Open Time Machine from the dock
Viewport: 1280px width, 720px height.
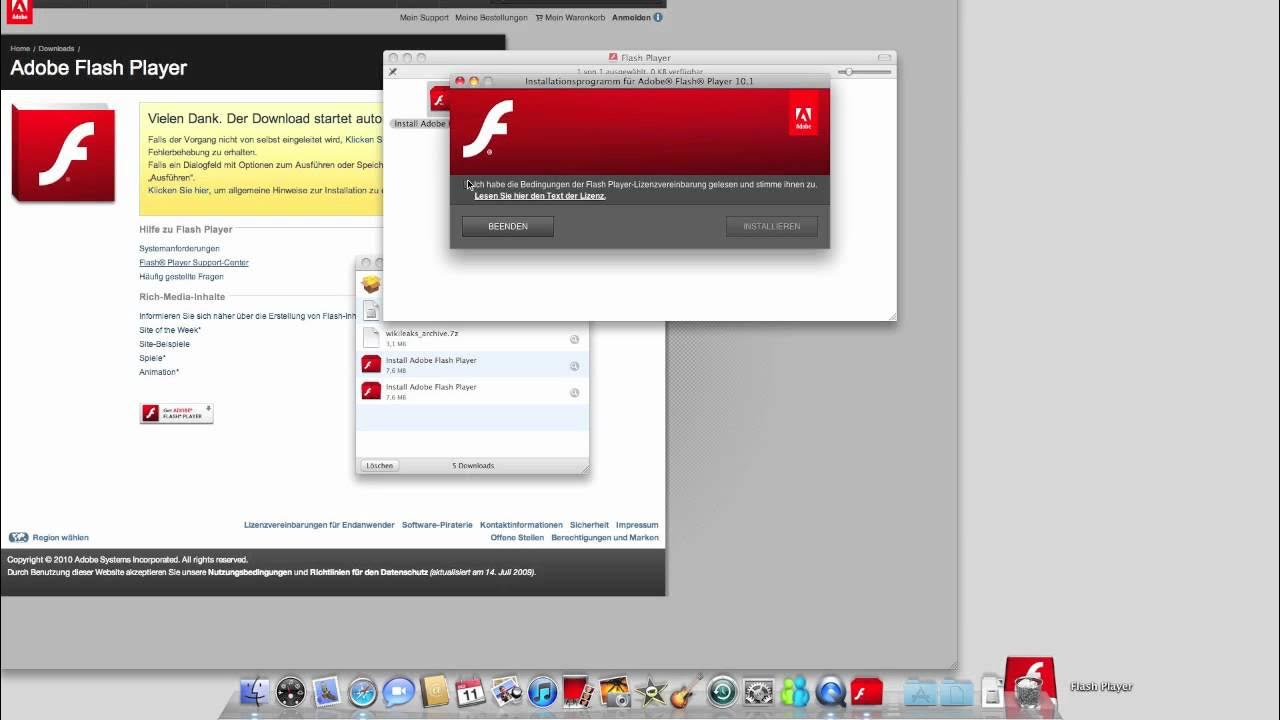(722, 692)
